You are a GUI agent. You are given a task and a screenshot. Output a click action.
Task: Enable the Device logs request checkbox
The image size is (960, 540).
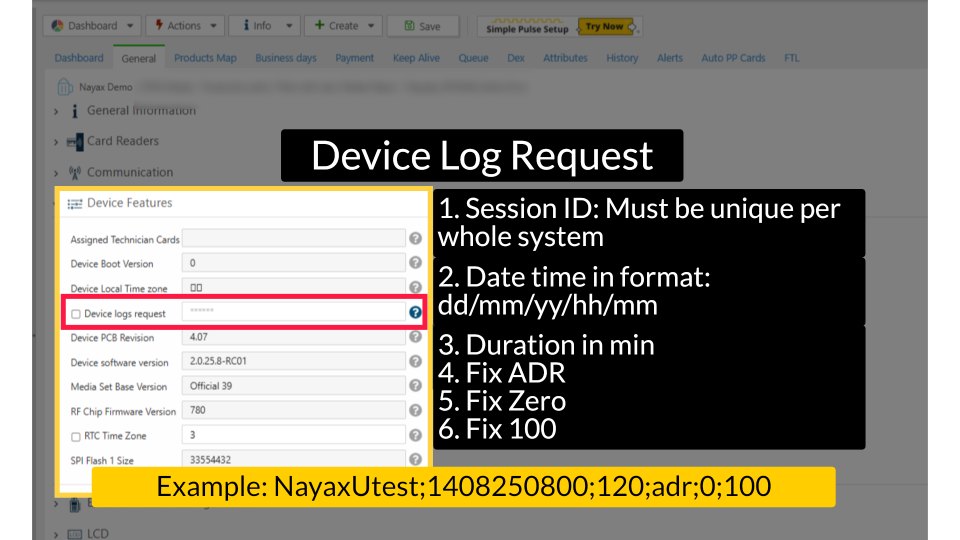tap(76, 314)
